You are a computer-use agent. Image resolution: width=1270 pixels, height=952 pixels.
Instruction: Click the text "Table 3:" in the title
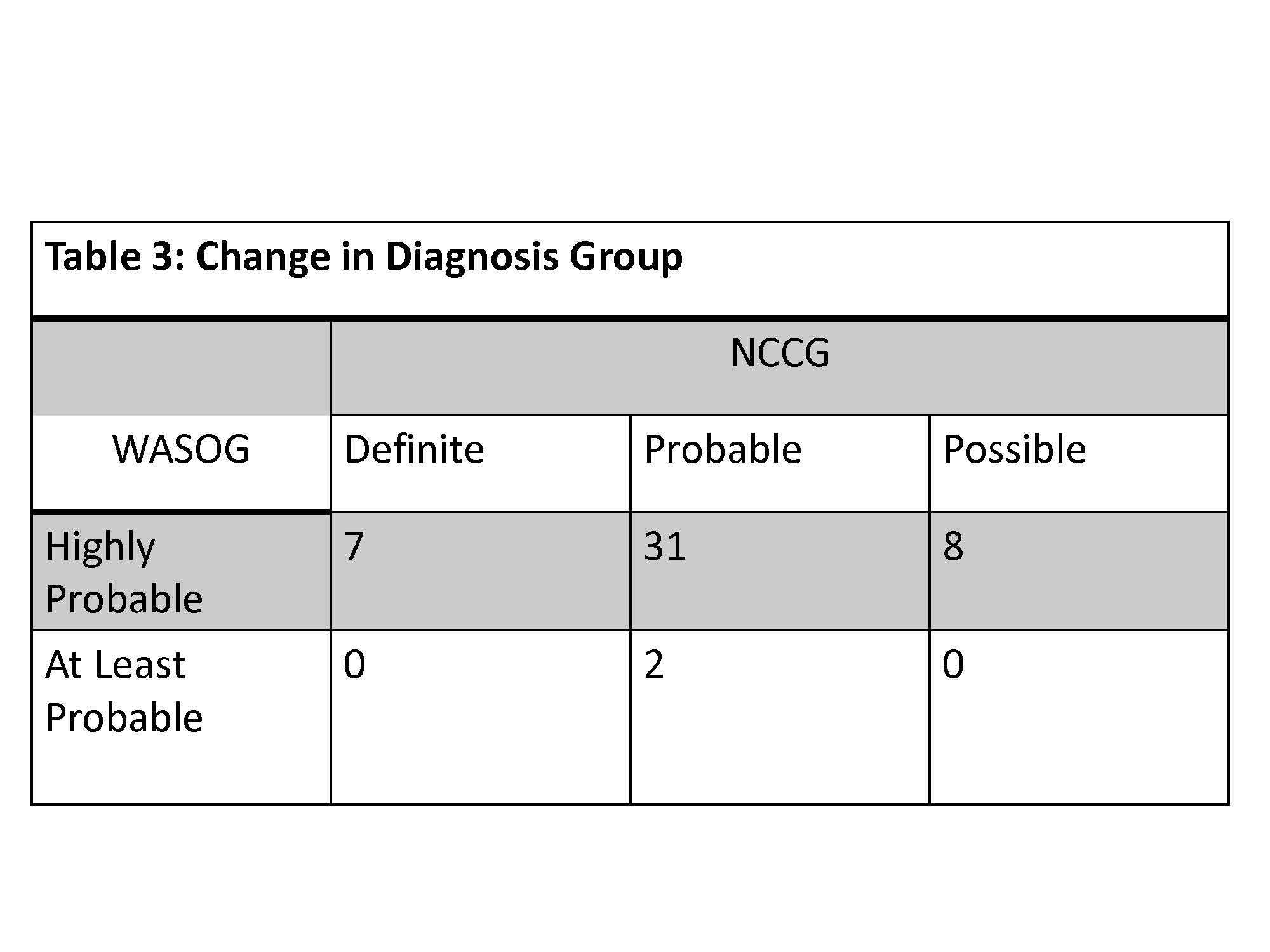114,257
